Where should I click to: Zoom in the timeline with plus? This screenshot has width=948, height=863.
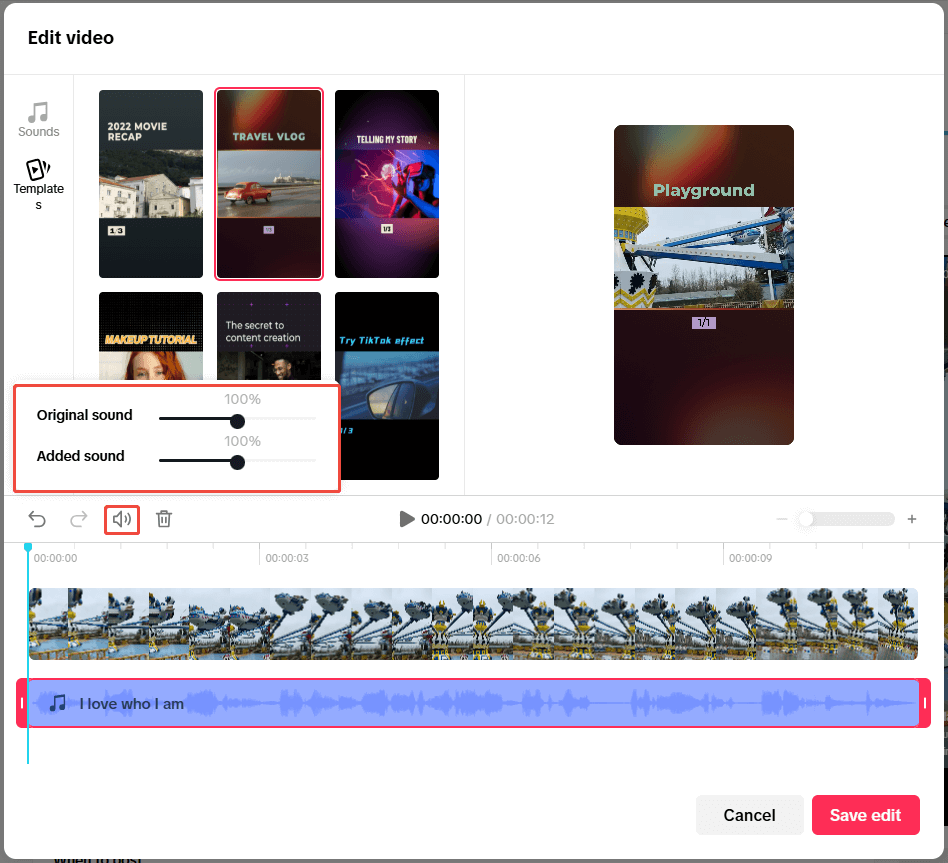pyautogui.click(x=911, y=519)
